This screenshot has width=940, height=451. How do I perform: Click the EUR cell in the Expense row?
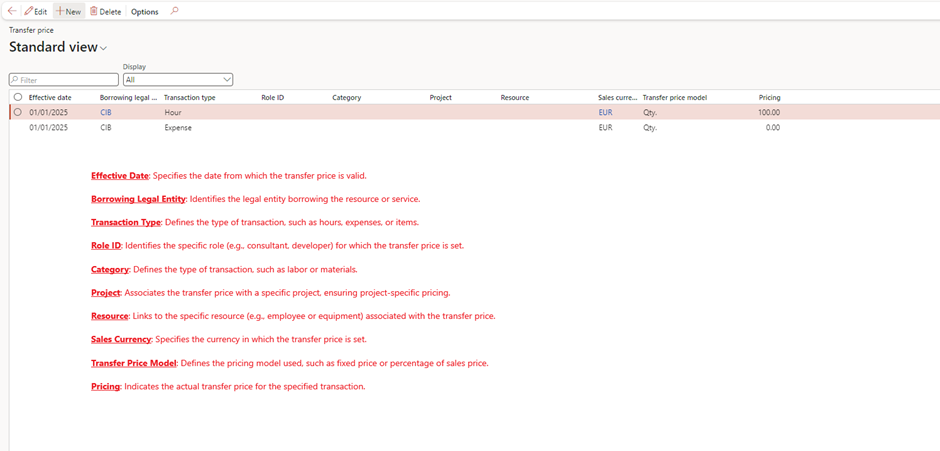click(605, 128)
